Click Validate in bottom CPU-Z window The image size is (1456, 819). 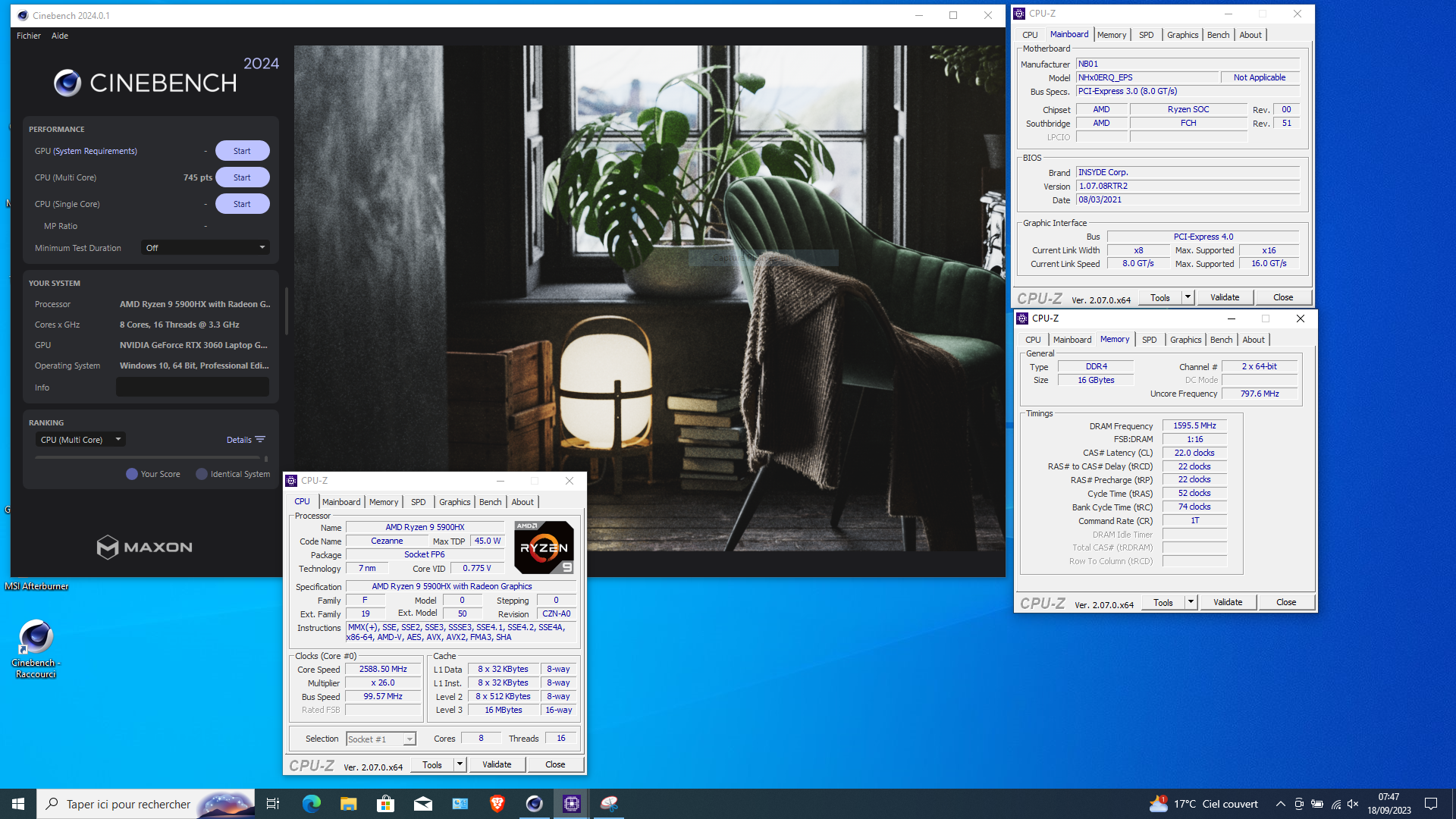pyautogui.click(x=497, y=764)
